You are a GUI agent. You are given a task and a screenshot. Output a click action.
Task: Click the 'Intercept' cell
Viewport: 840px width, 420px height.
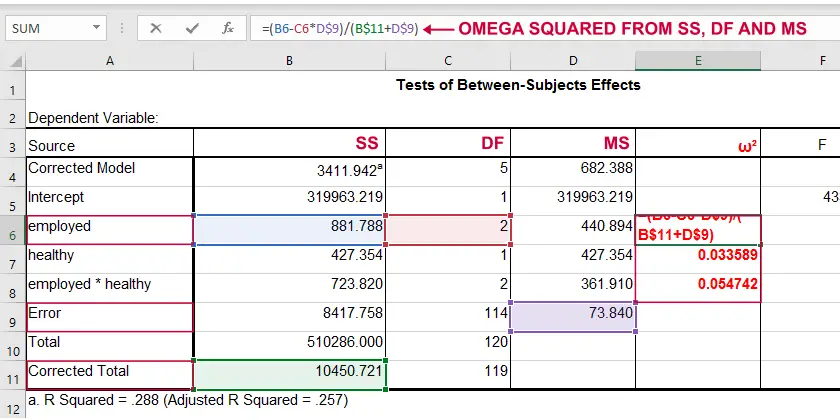coord(110,201)
